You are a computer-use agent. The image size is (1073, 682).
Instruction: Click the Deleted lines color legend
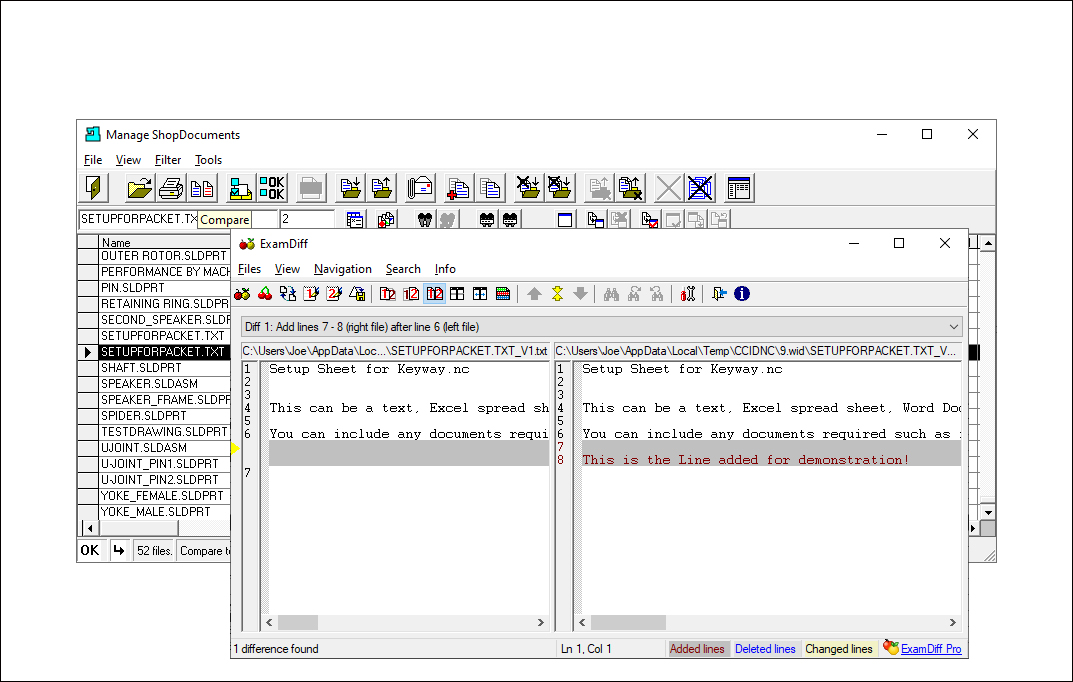point(765,648)
